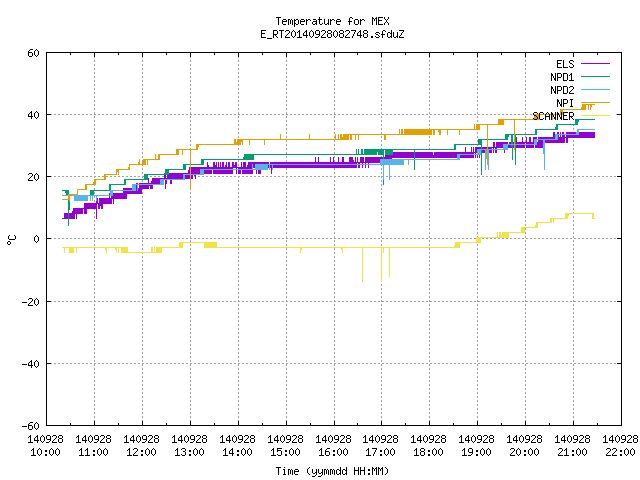Viewport: 640px width, 480px height.
Task: Click the x-axis tick label 14:00
Action: pyautogui.click(x=237, y=452)
